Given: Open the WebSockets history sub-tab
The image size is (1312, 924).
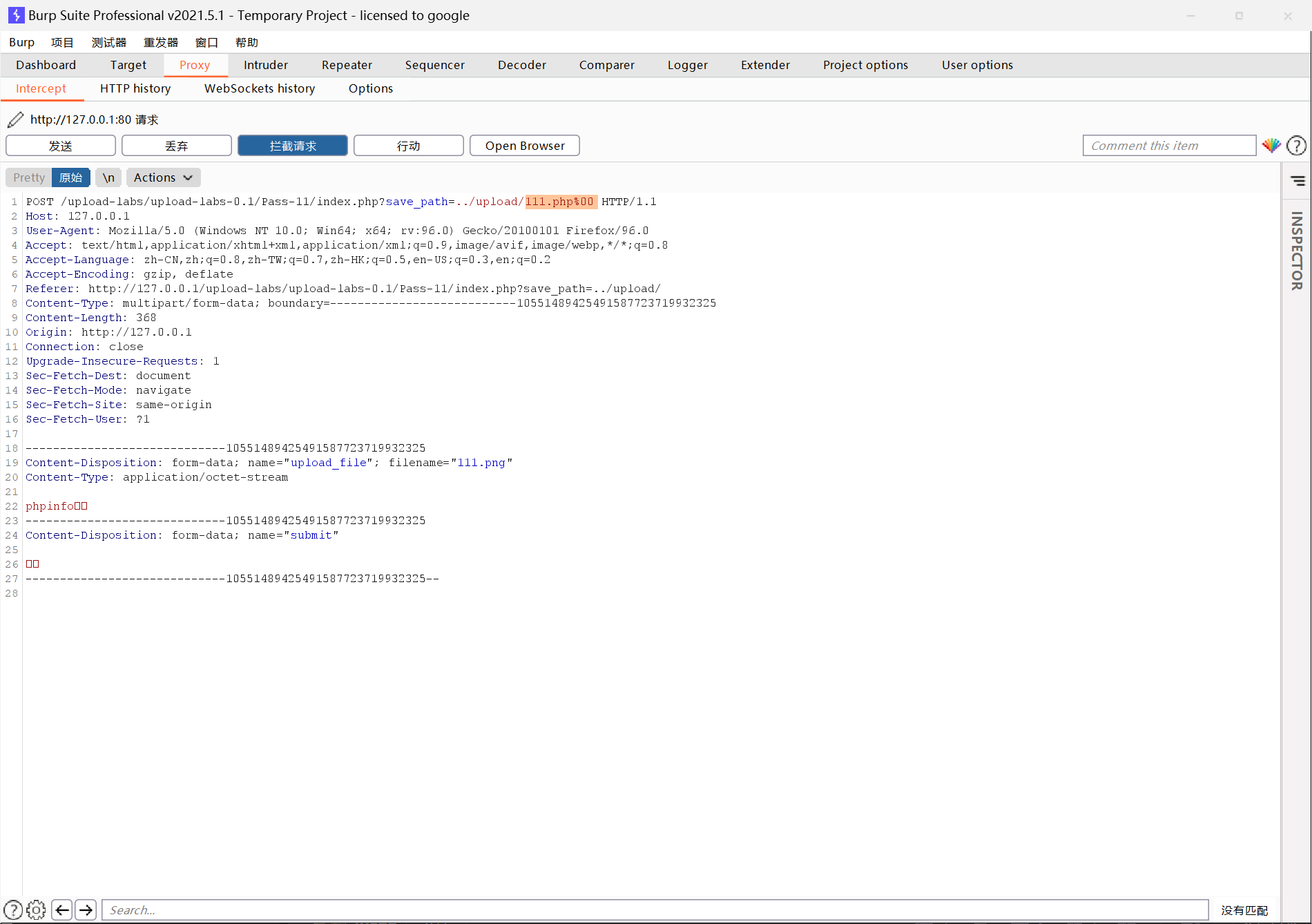Looking at the screenshot, I should coord(260,88).
